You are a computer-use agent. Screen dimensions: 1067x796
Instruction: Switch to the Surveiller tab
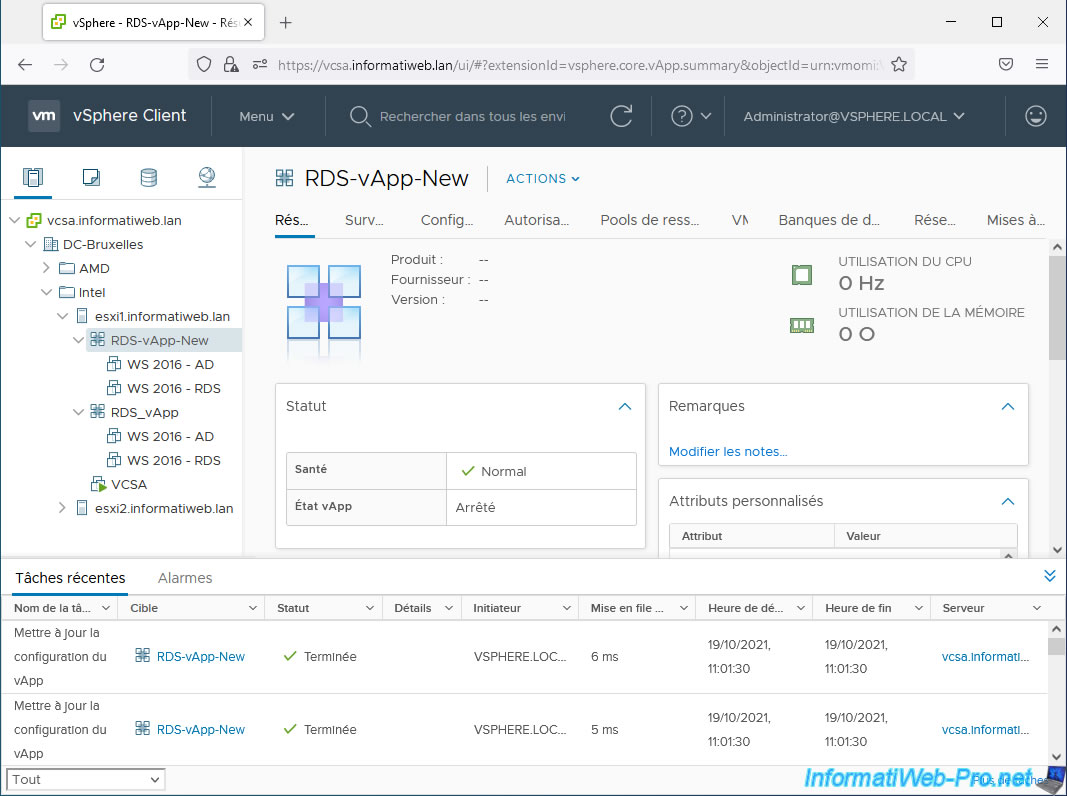pos(364,220)
